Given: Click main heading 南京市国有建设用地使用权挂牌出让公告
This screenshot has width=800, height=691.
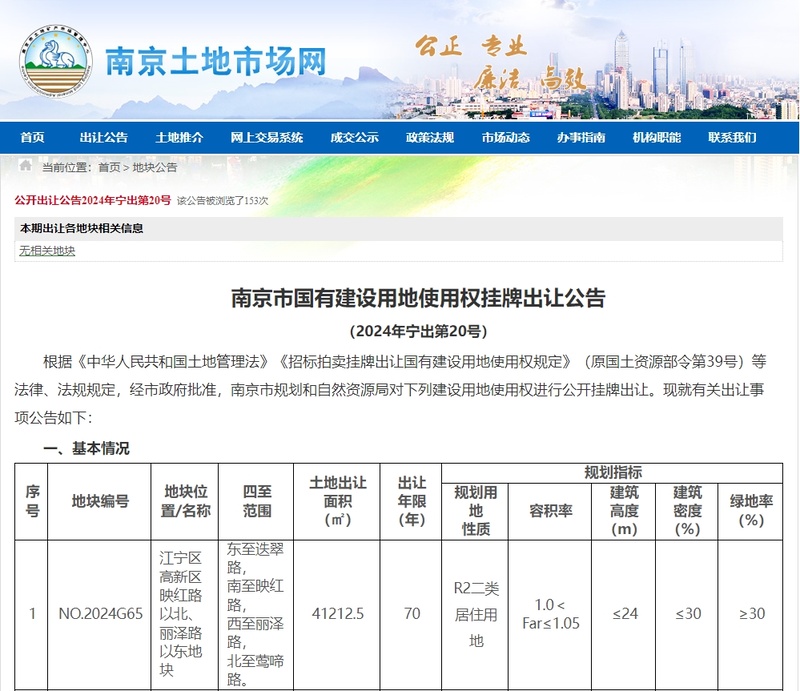Looking at the screenshot, I should pos(418,298).
